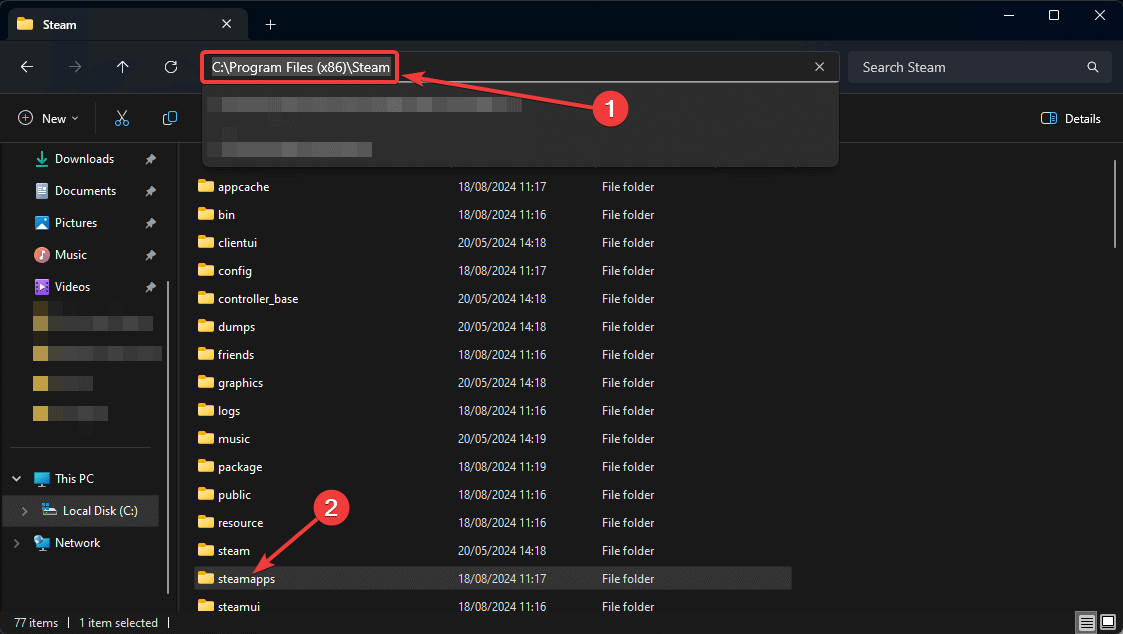Open Pictures in the sidebar

coord(76,223)
